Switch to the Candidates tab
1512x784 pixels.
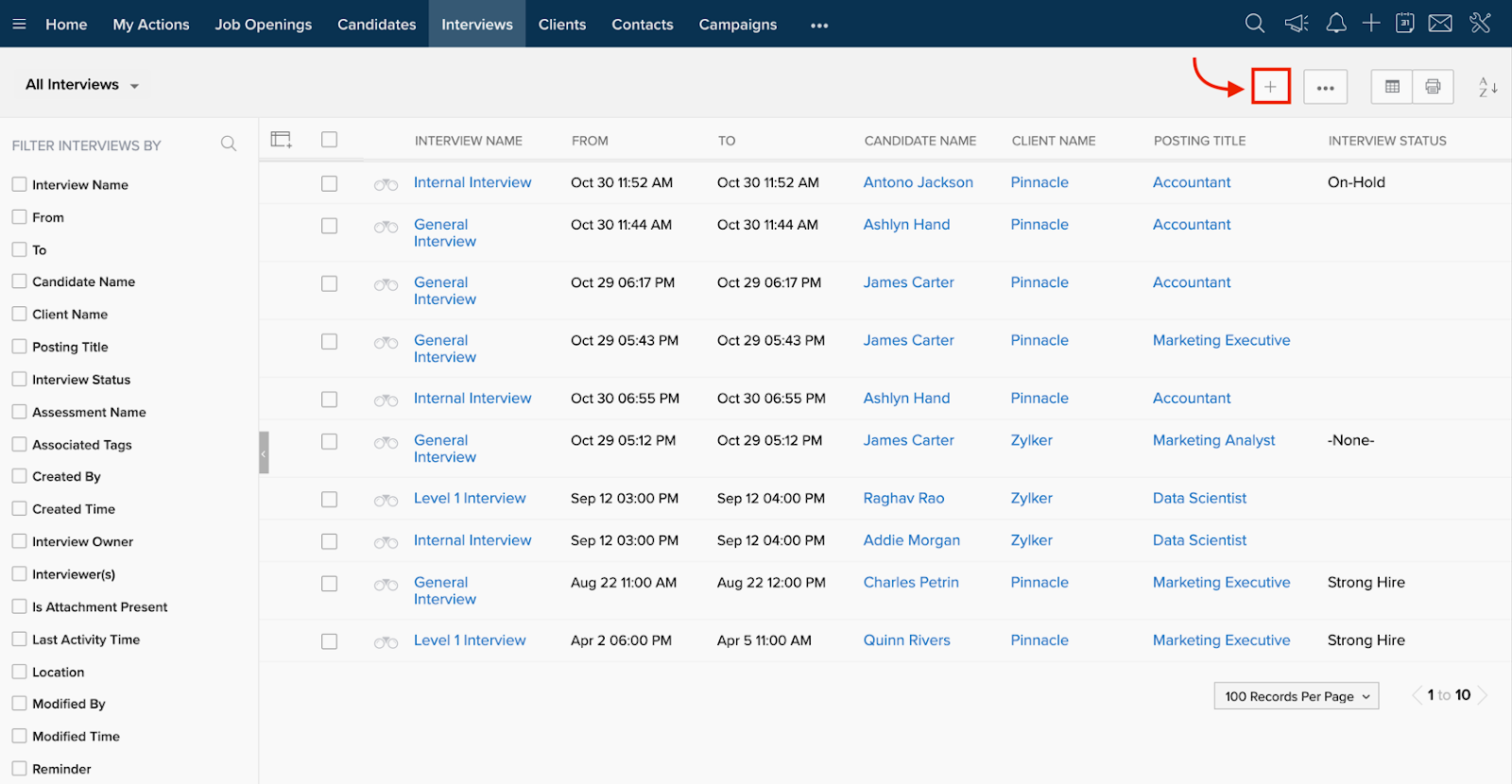tap(376, 25)
